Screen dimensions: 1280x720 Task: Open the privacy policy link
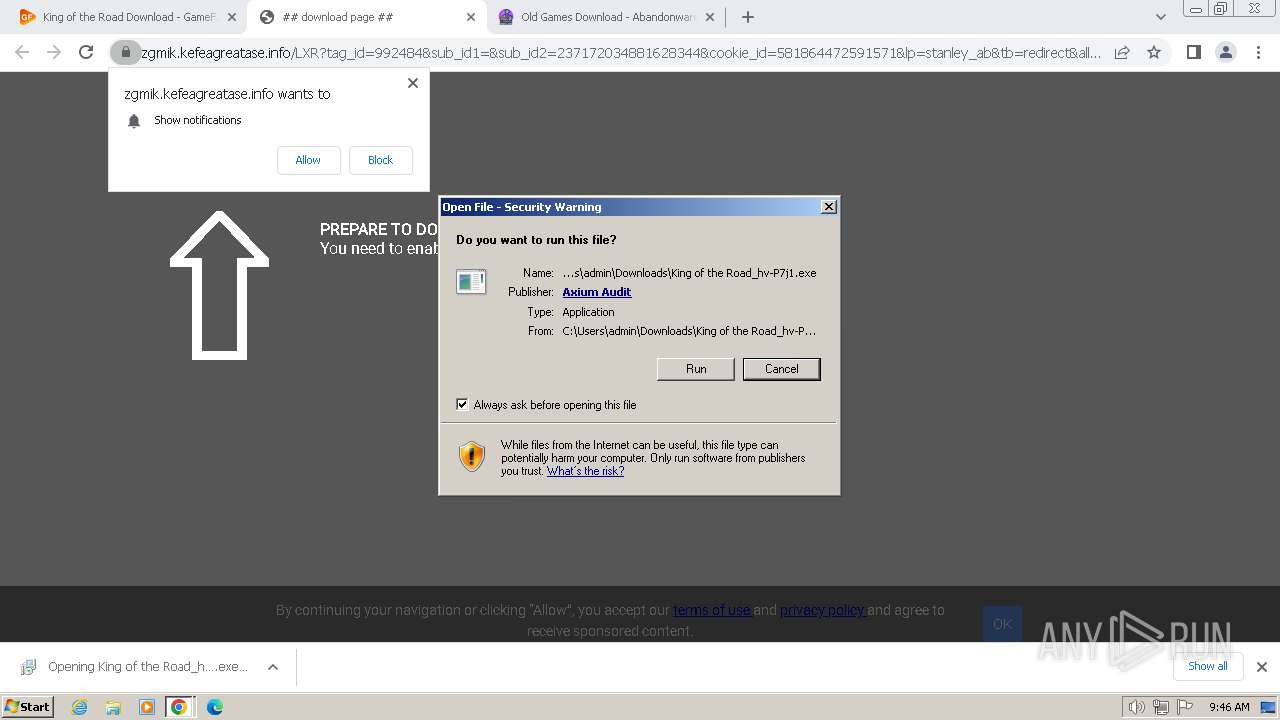point(823,610)
